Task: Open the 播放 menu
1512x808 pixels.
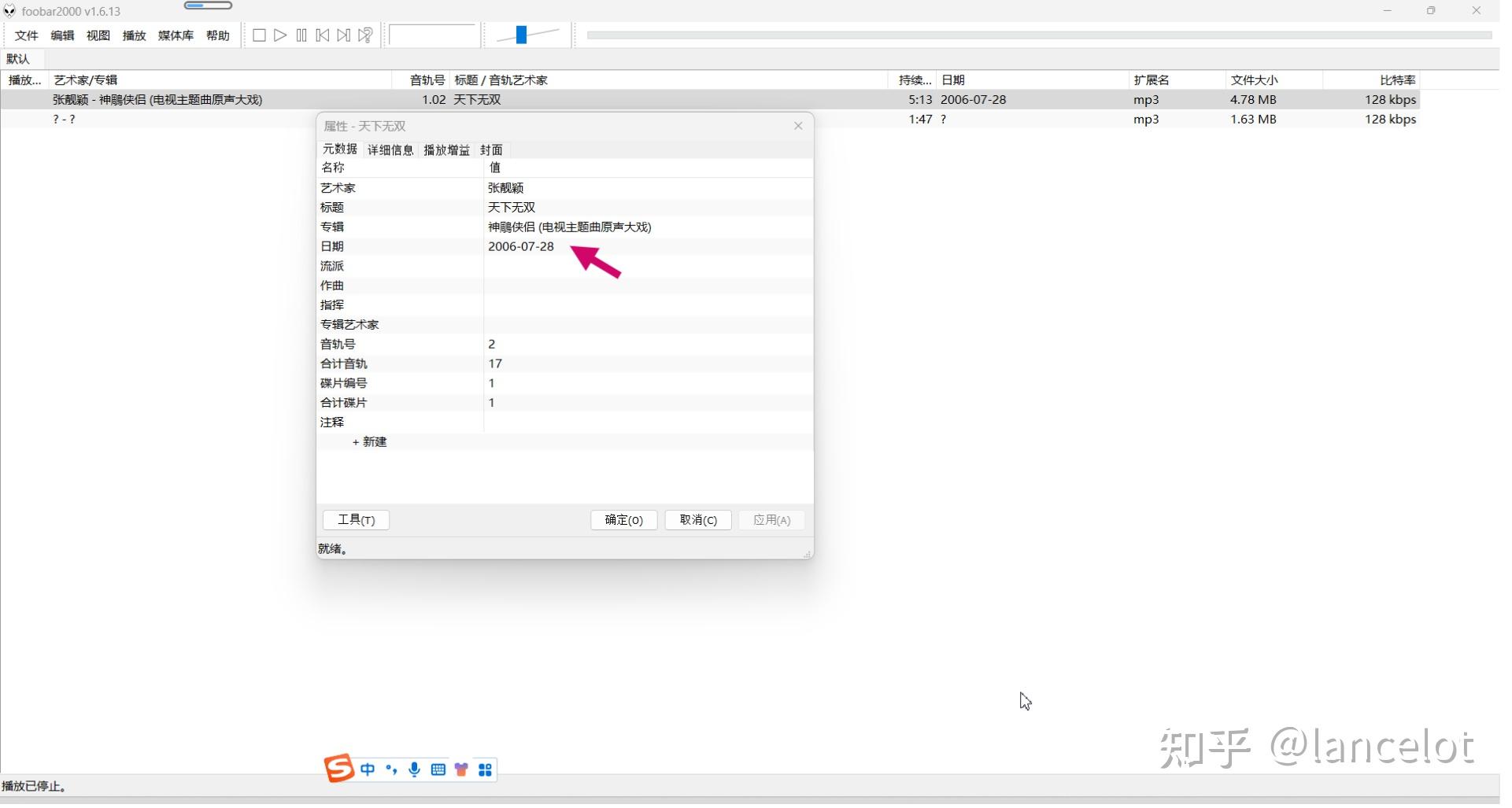Action: [x=135, y=35]
